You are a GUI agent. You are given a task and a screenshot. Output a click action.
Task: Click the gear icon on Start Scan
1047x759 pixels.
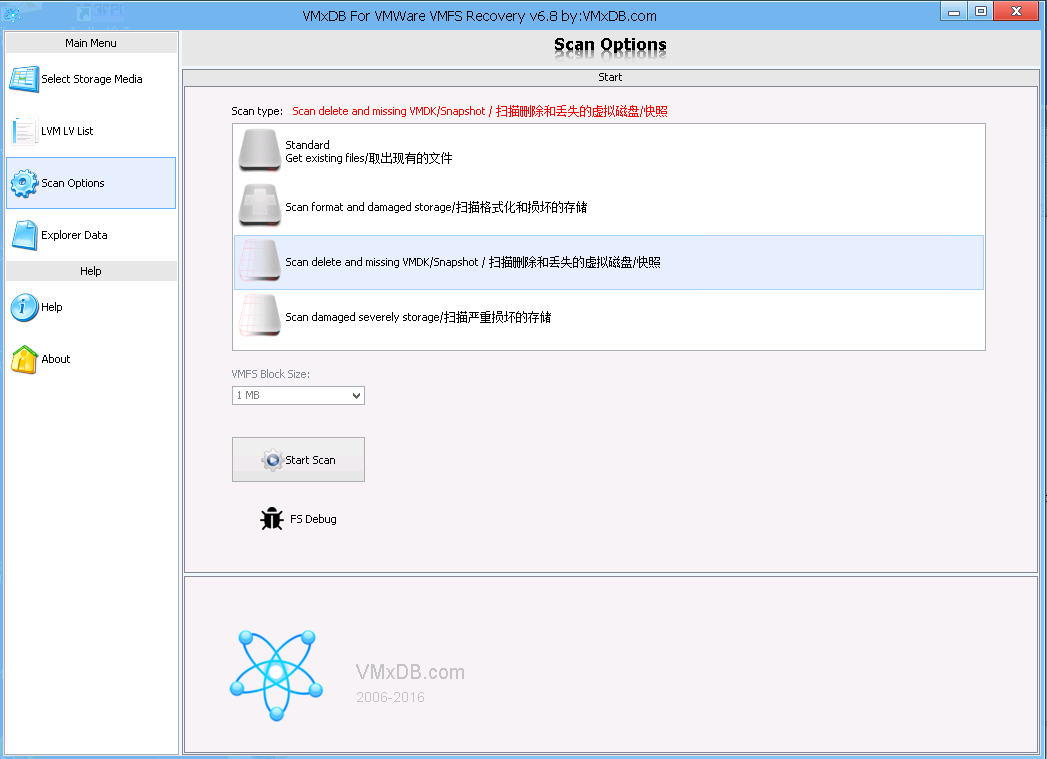click(272, 460)
